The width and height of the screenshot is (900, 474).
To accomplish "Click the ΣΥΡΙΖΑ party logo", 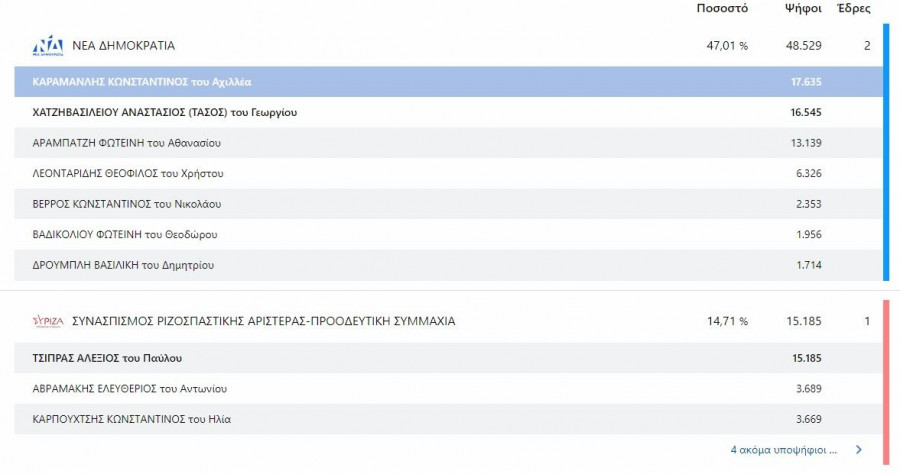I will 48,321.
